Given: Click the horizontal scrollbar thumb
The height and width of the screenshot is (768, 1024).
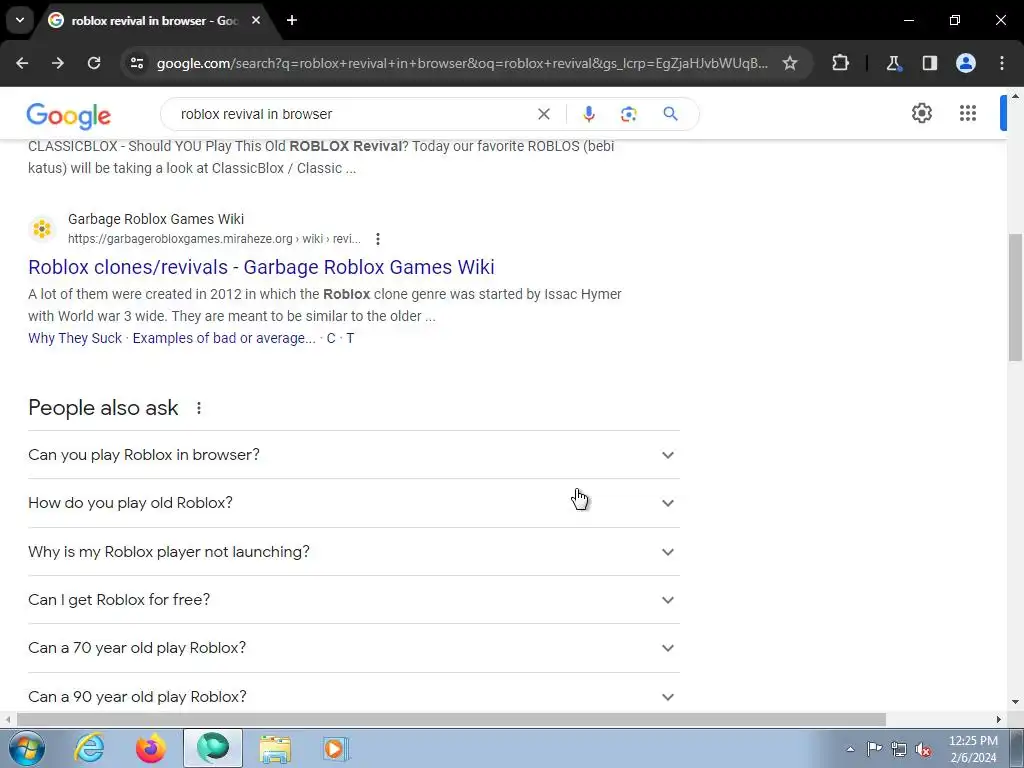Looking at the screenshot, I should pyautogui.click(x=451, y=719).
